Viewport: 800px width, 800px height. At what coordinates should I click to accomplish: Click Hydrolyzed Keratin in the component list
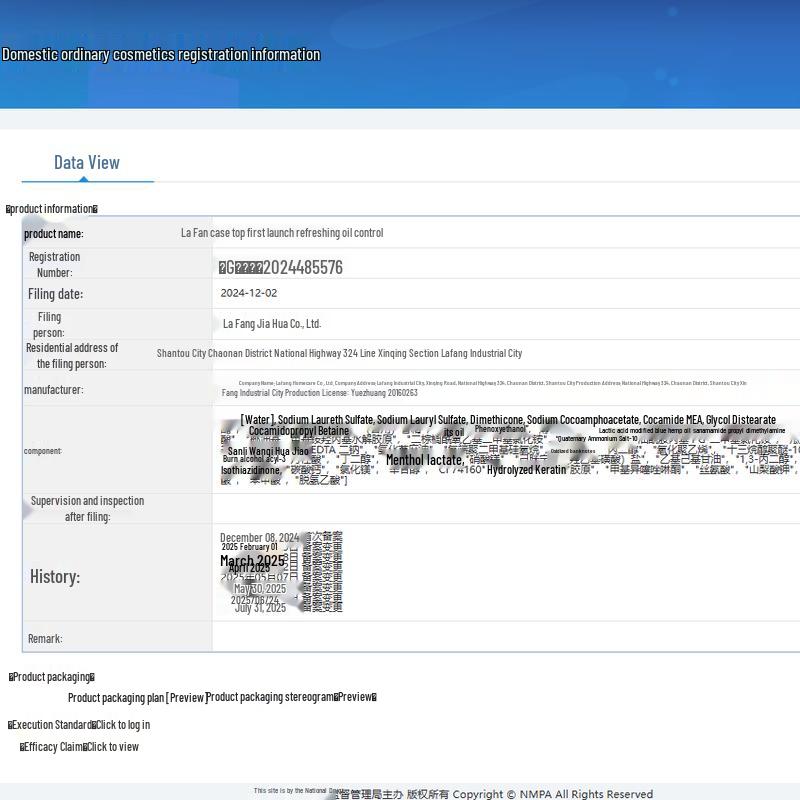tap(526, 470)
